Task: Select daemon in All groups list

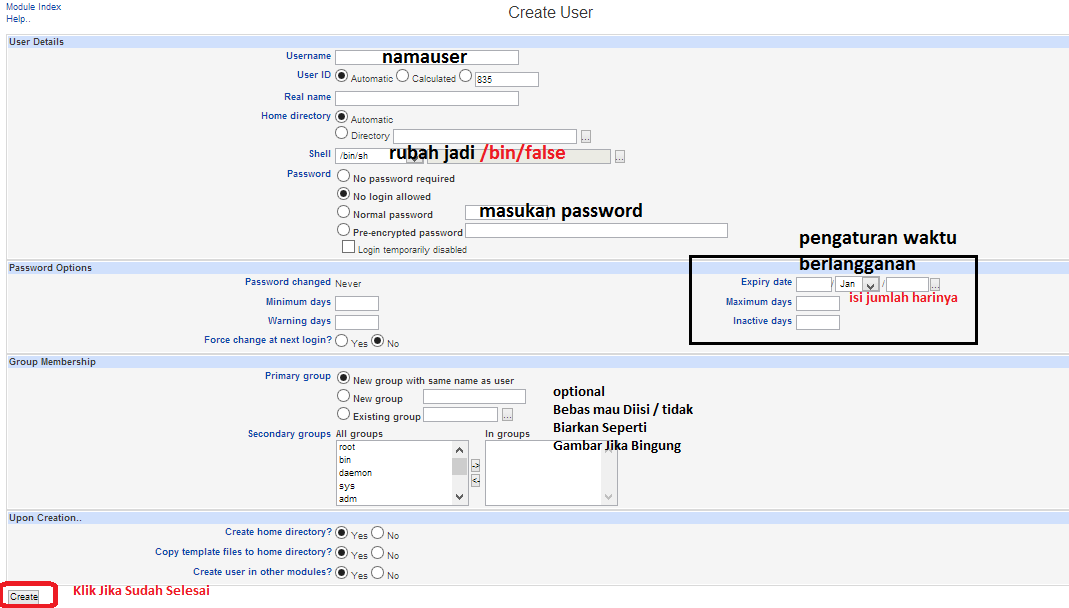Action: point(355,473)
